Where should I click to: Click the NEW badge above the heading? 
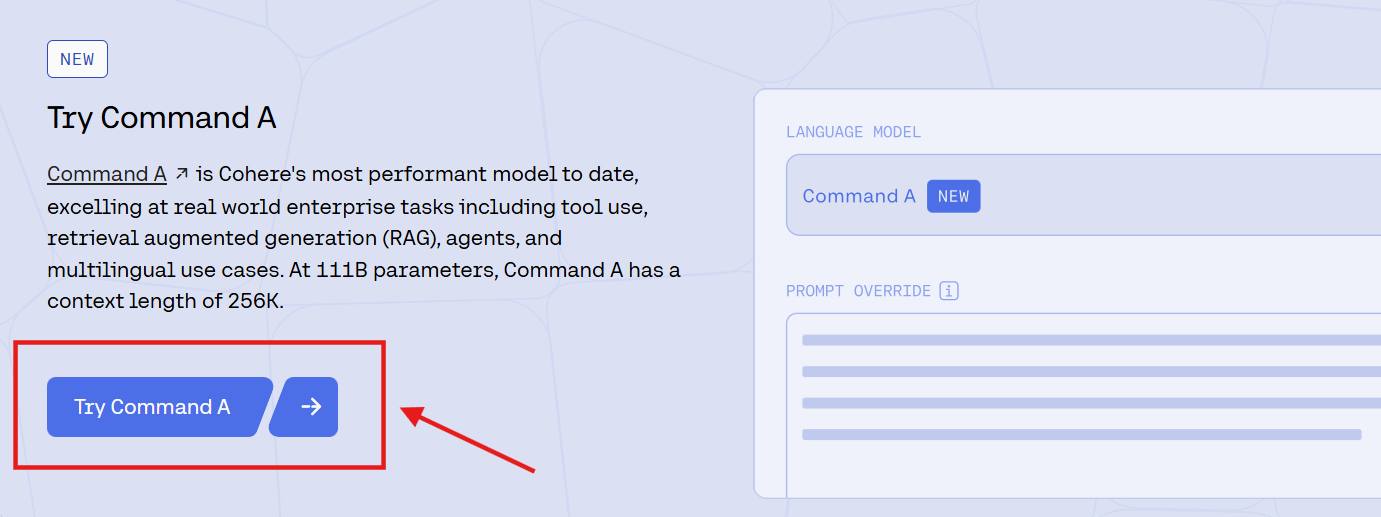pyautogui.click(x=77, y=59)
